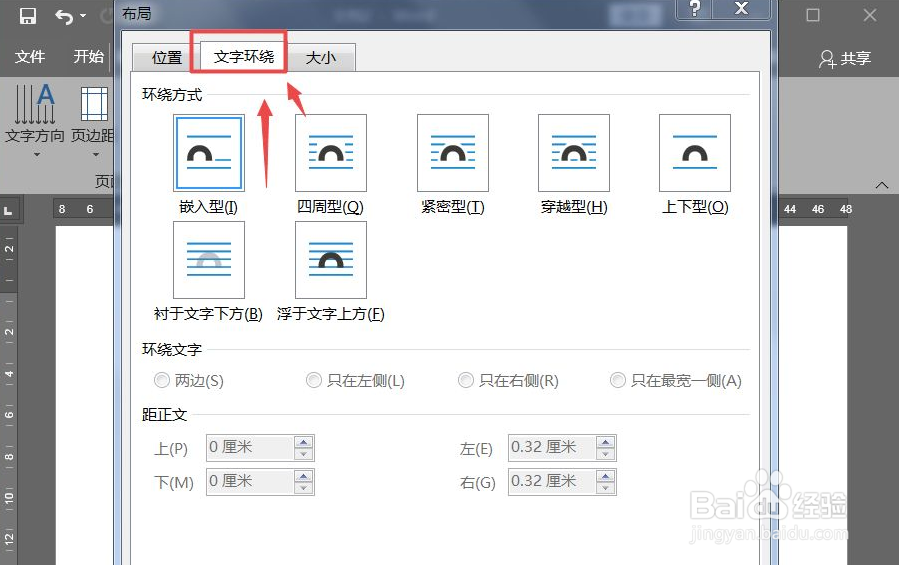Choose the 四周型 wrapping style icon
The height and width of the screenshot is (565, 899).
point(331,153)
